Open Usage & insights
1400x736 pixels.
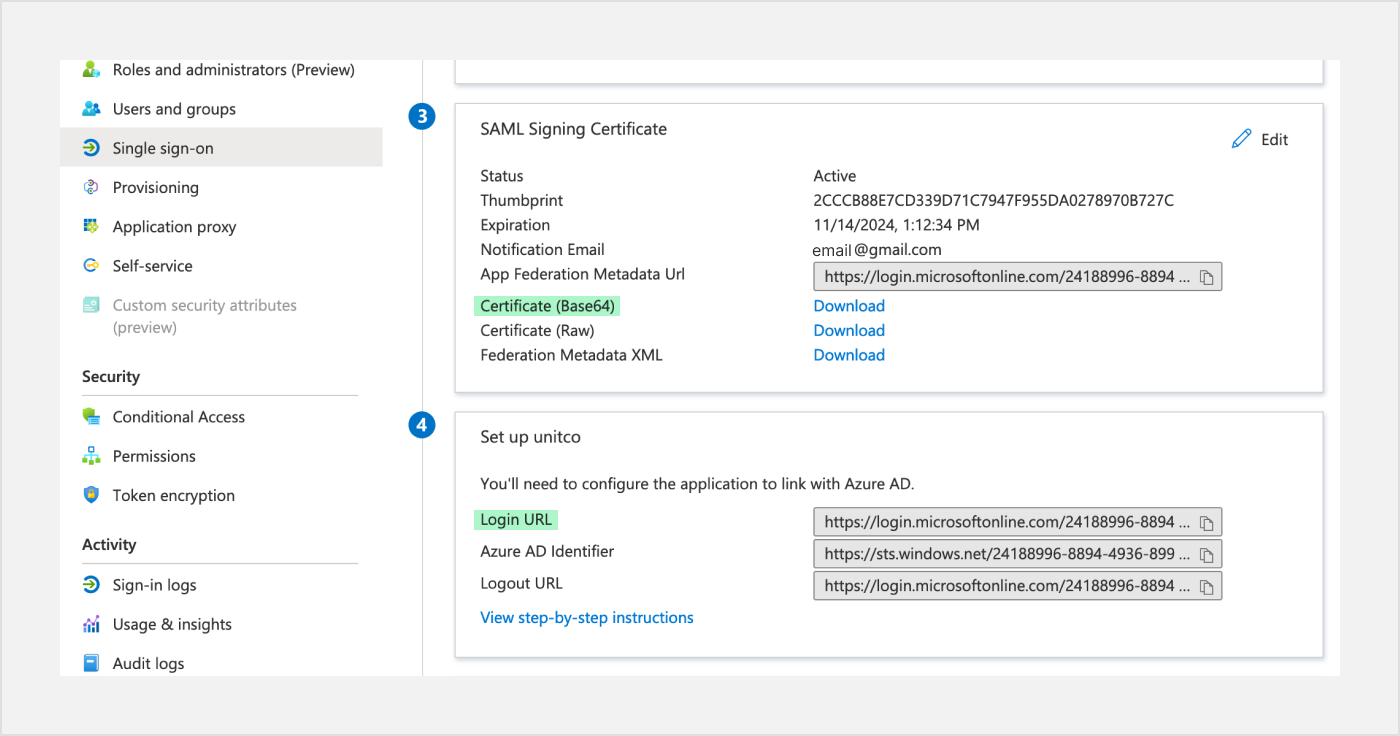172,624
